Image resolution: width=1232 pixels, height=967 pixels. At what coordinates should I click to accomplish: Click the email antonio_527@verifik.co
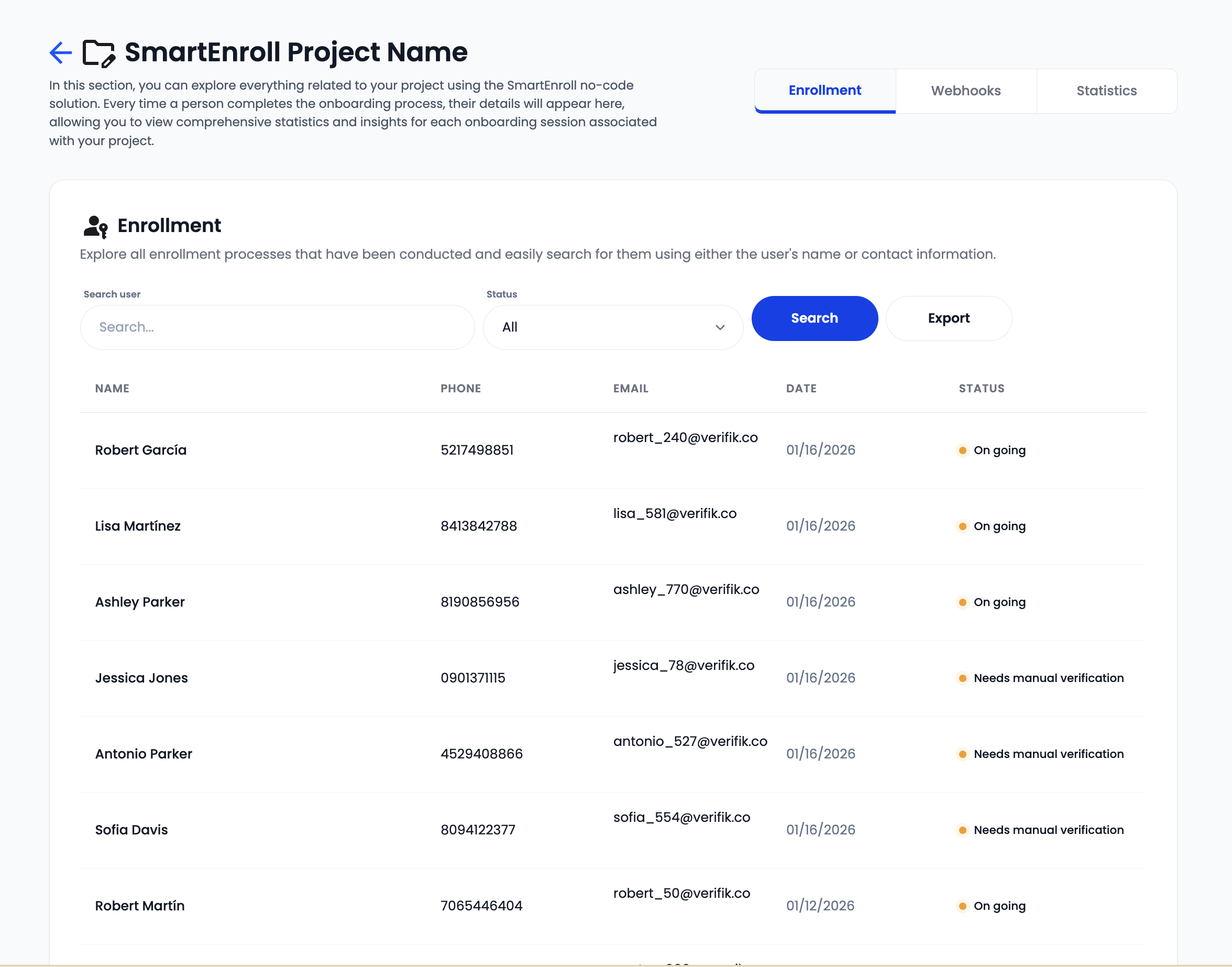coord(690,741)
